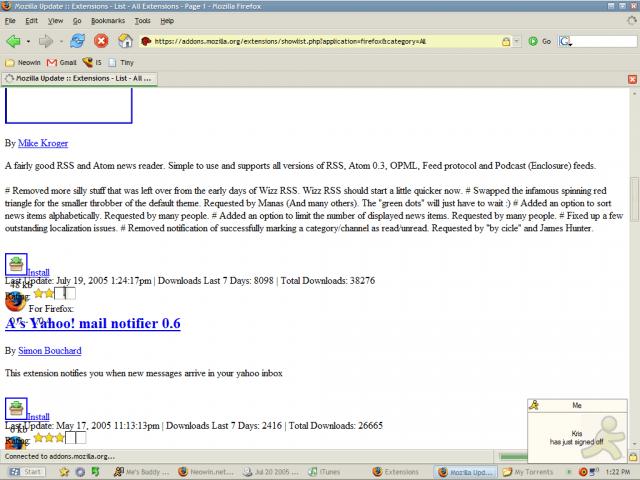
Task: Click the AIM buddy icon in notification popup
Action: [x=534, y=405]
